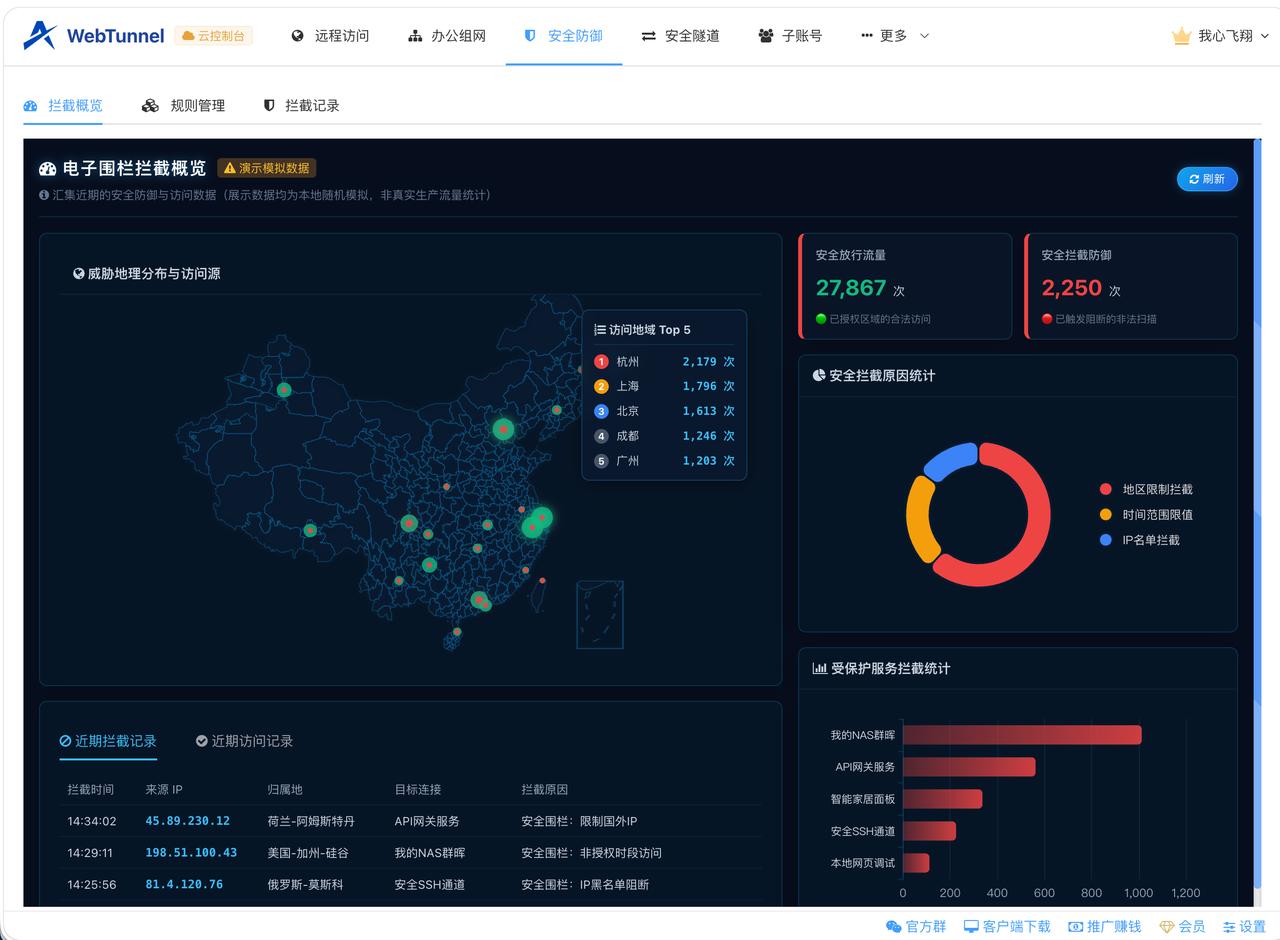This screenshot has width=1280, height=940.
Task: Select the 近期拦截记录 tab
Action: coord(108,741)
